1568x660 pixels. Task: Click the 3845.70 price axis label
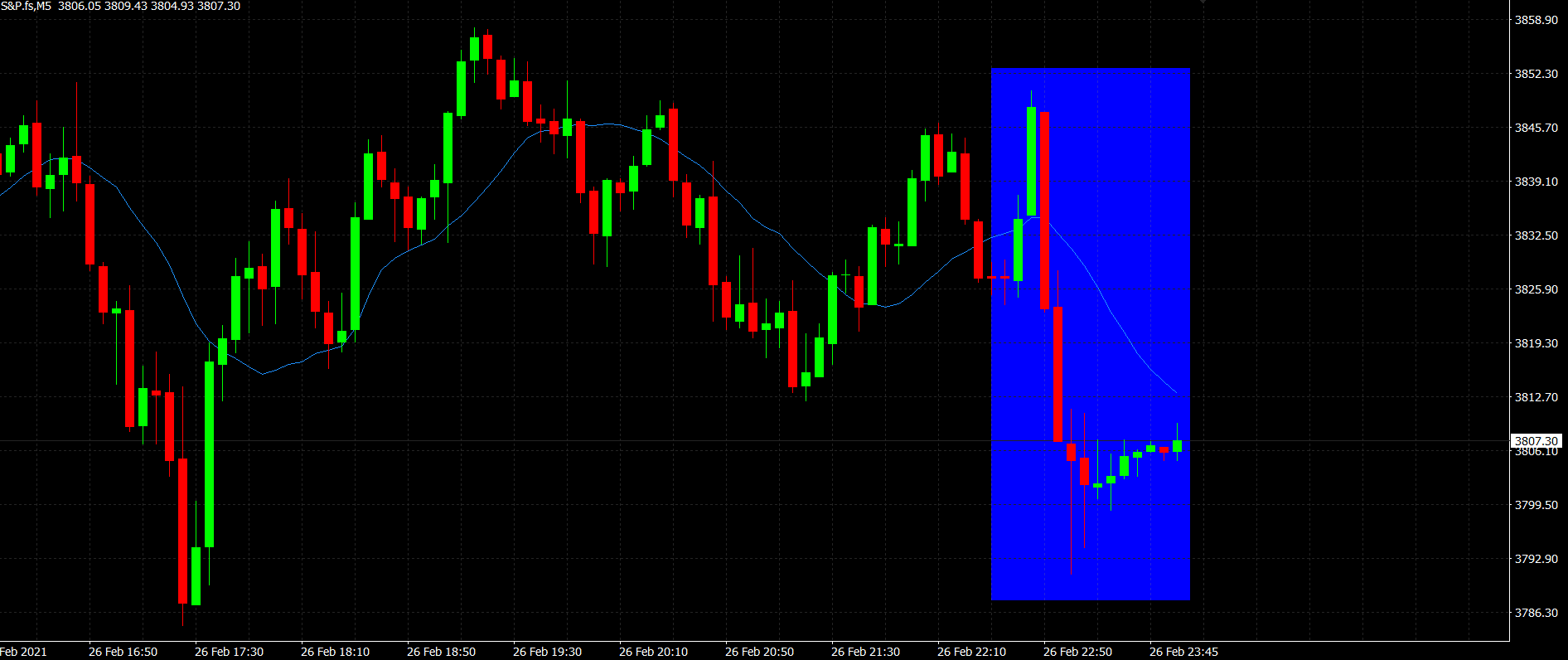1536,128
